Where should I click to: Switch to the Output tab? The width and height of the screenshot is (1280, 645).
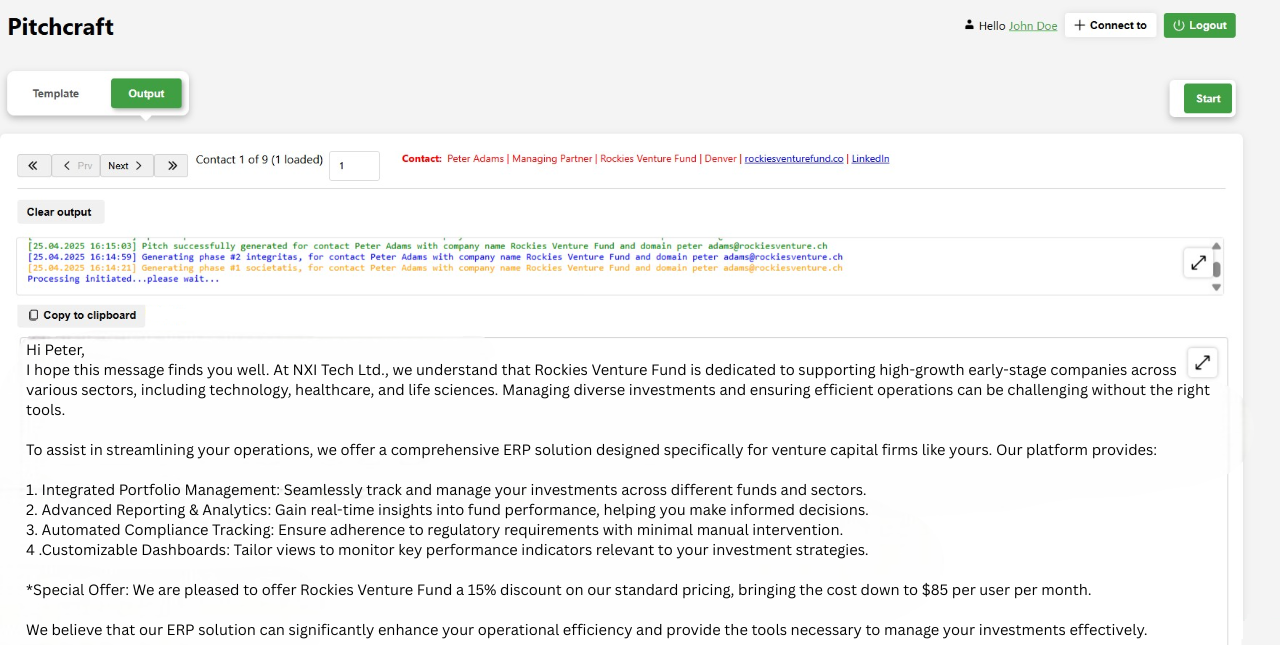(146, 94)
